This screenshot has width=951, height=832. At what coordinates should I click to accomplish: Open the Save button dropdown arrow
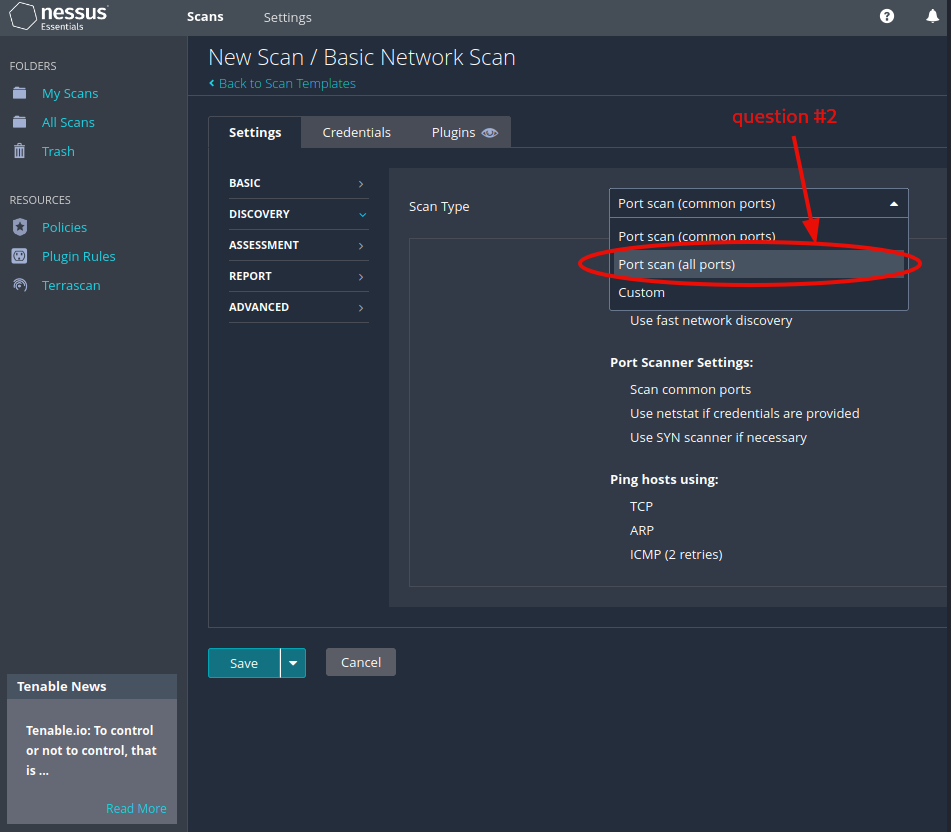coord(293,663)
